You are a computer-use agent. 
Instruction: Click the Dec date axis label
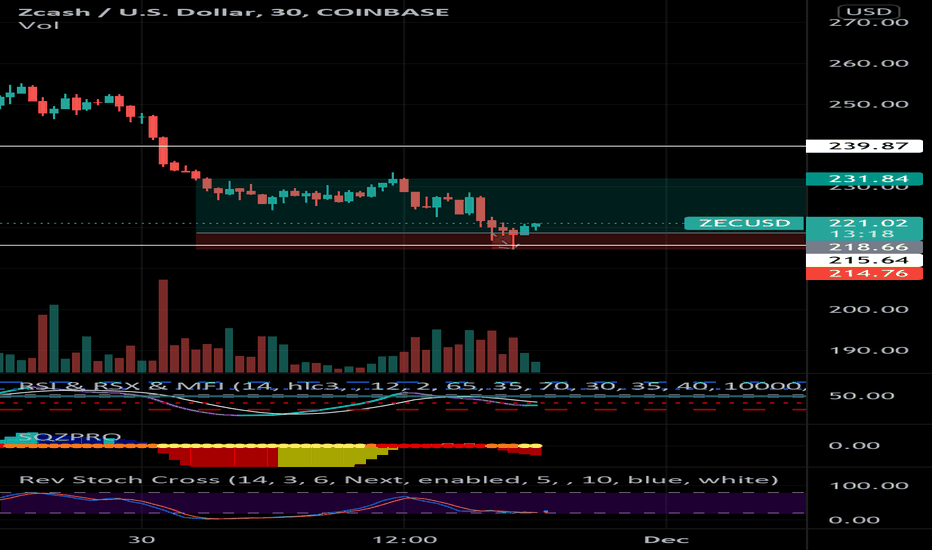665,538
